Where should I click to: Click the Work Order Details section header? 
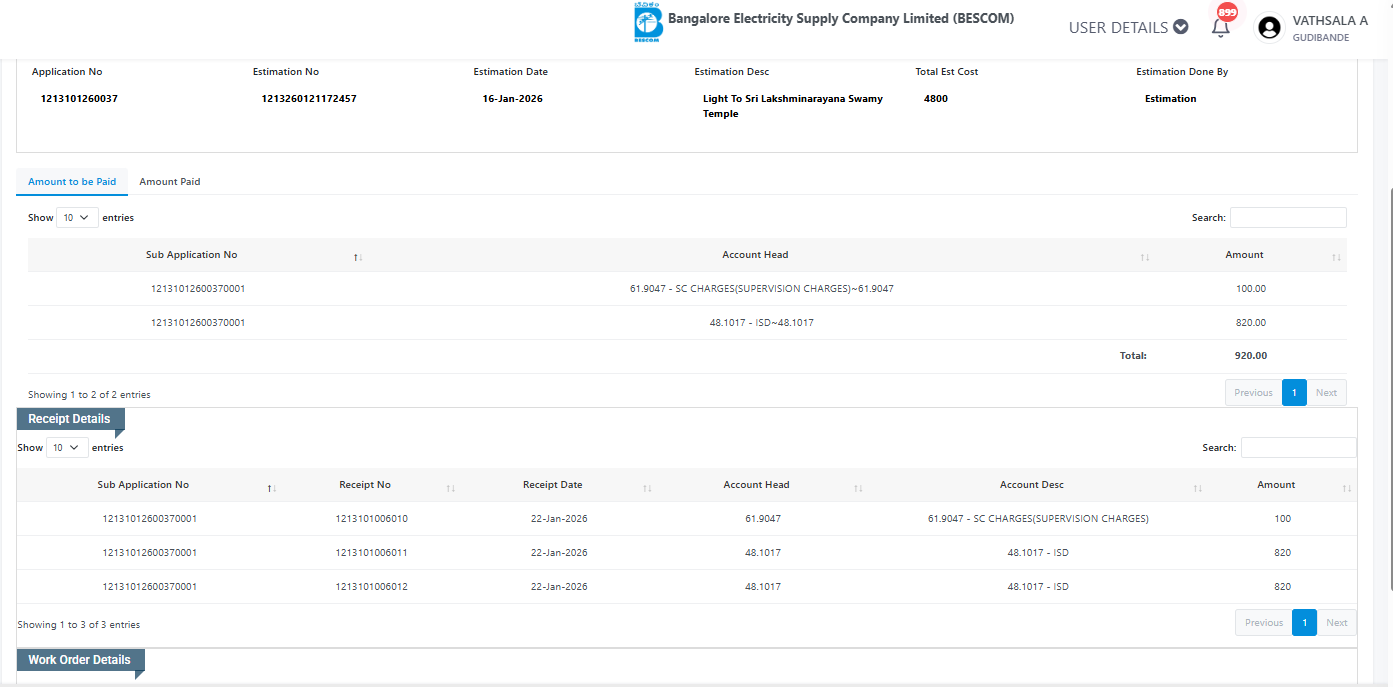[x=80, y=660]
